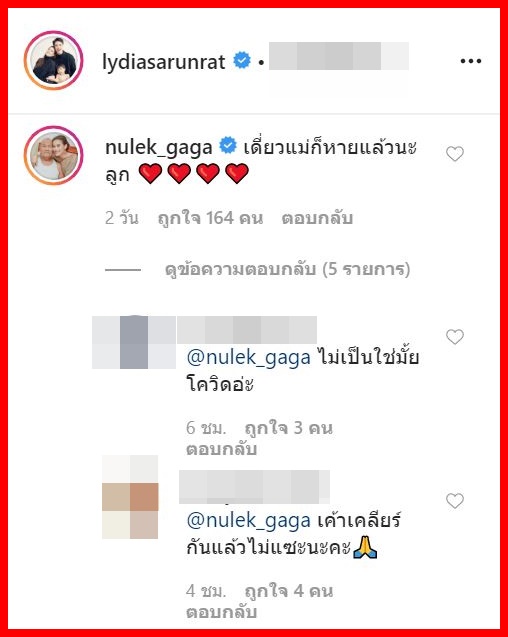Screen dimensions: 508x637
Task: Like nulek_gaga's comment with the heart icon
Action: click(455, 154)
